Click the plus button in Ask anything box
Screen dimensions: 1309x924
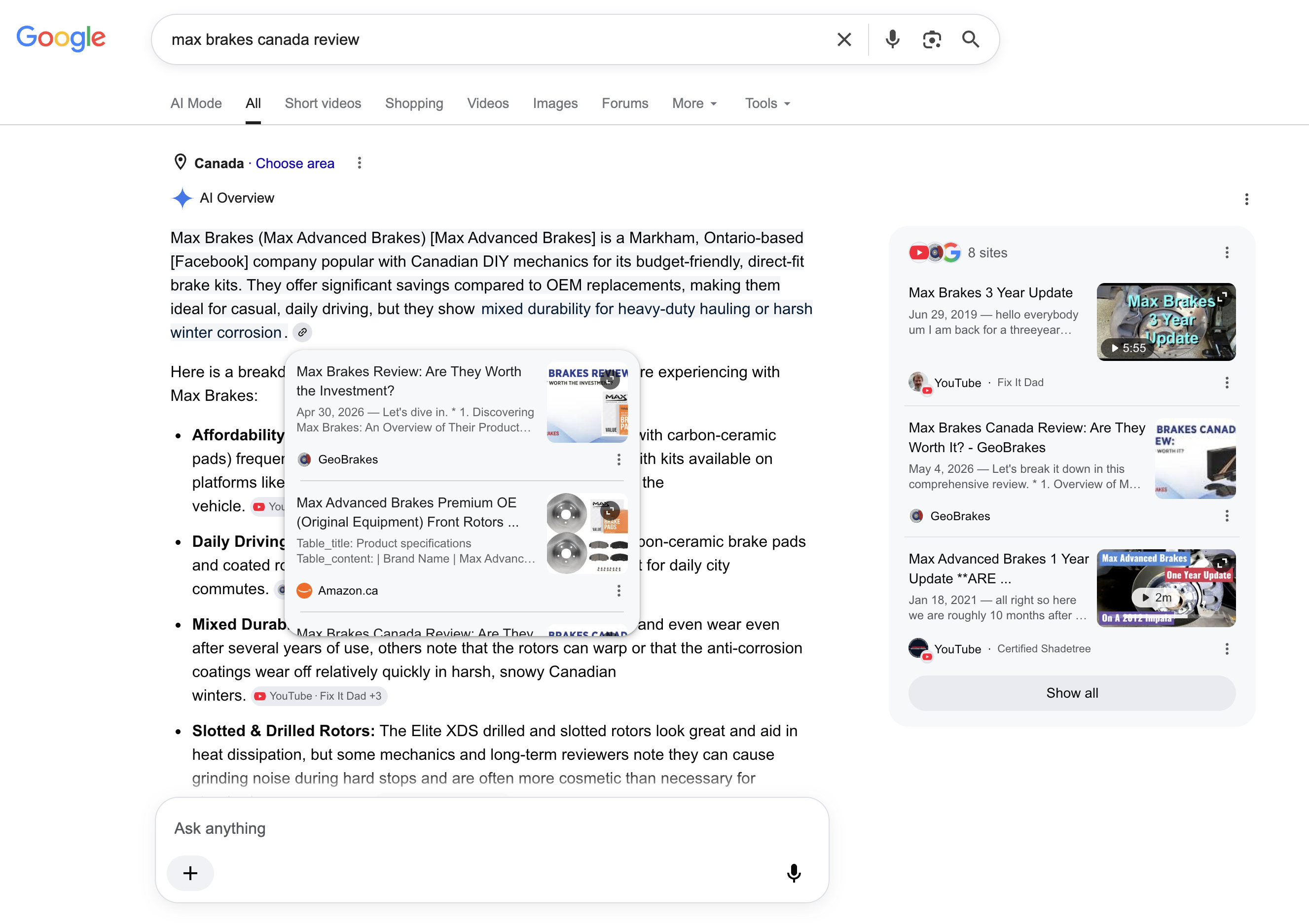(190, 873)
